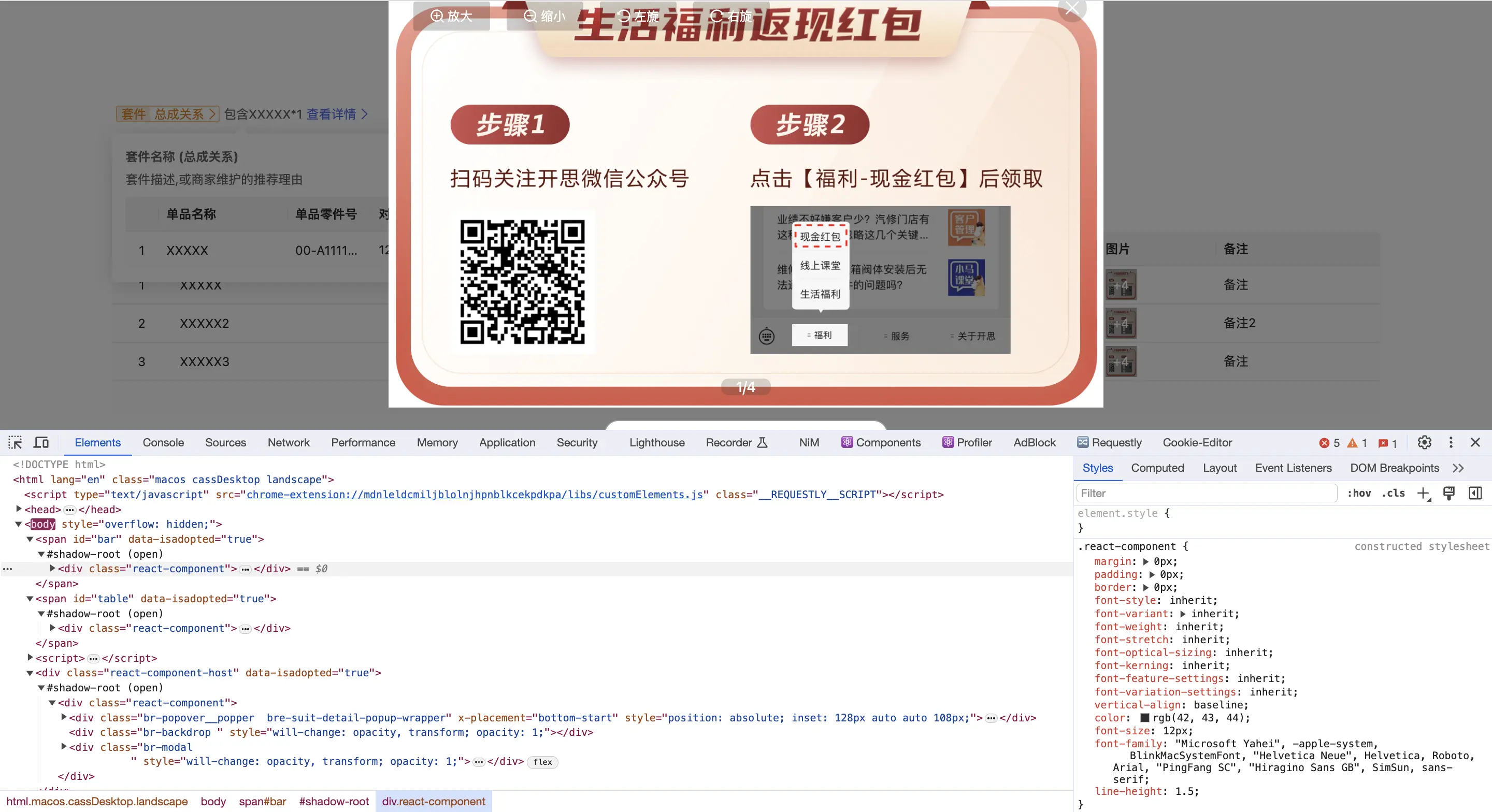Toggle element pseudo-states with :hov
This screenshot has height=812, width=1492.
pos(1360,494)
